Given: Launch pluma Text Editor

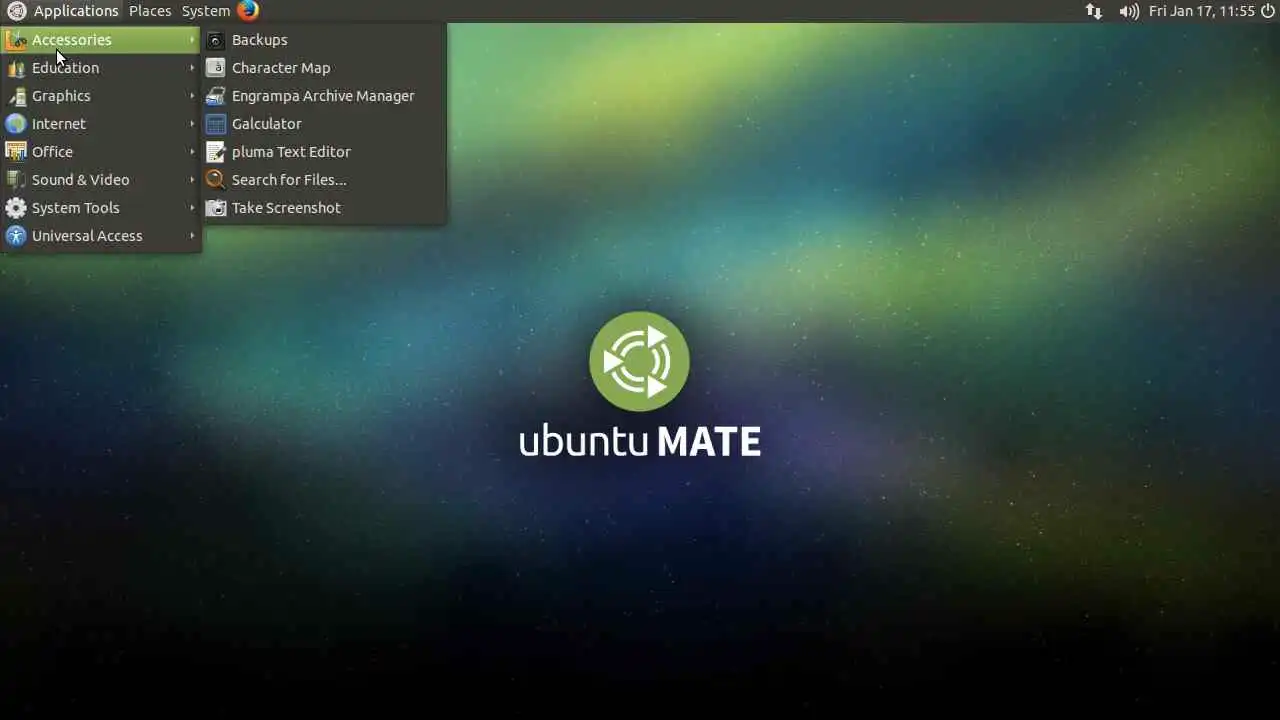Looking at the screenshot, I should (324, 152).
